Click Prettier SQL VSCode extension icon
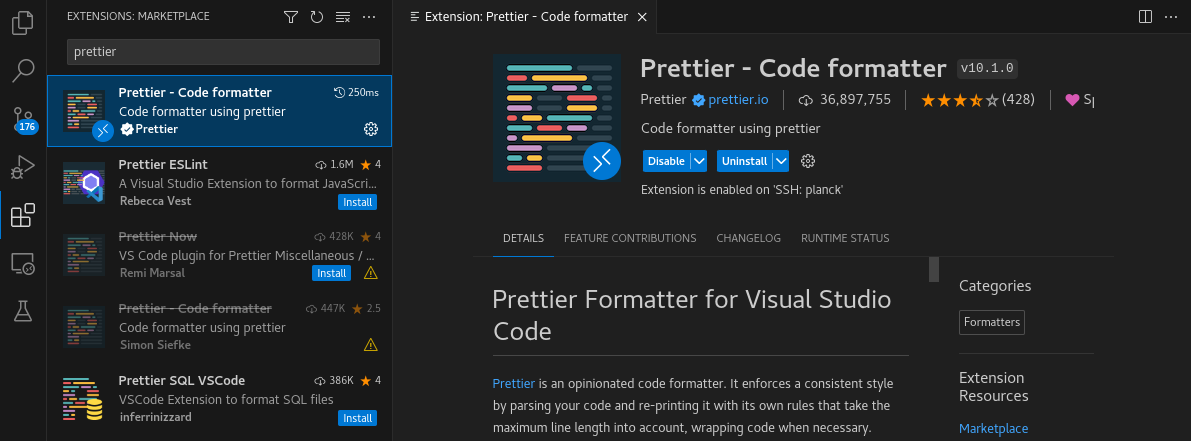This screenshot has width=1191, height=441. pos(84,398)
